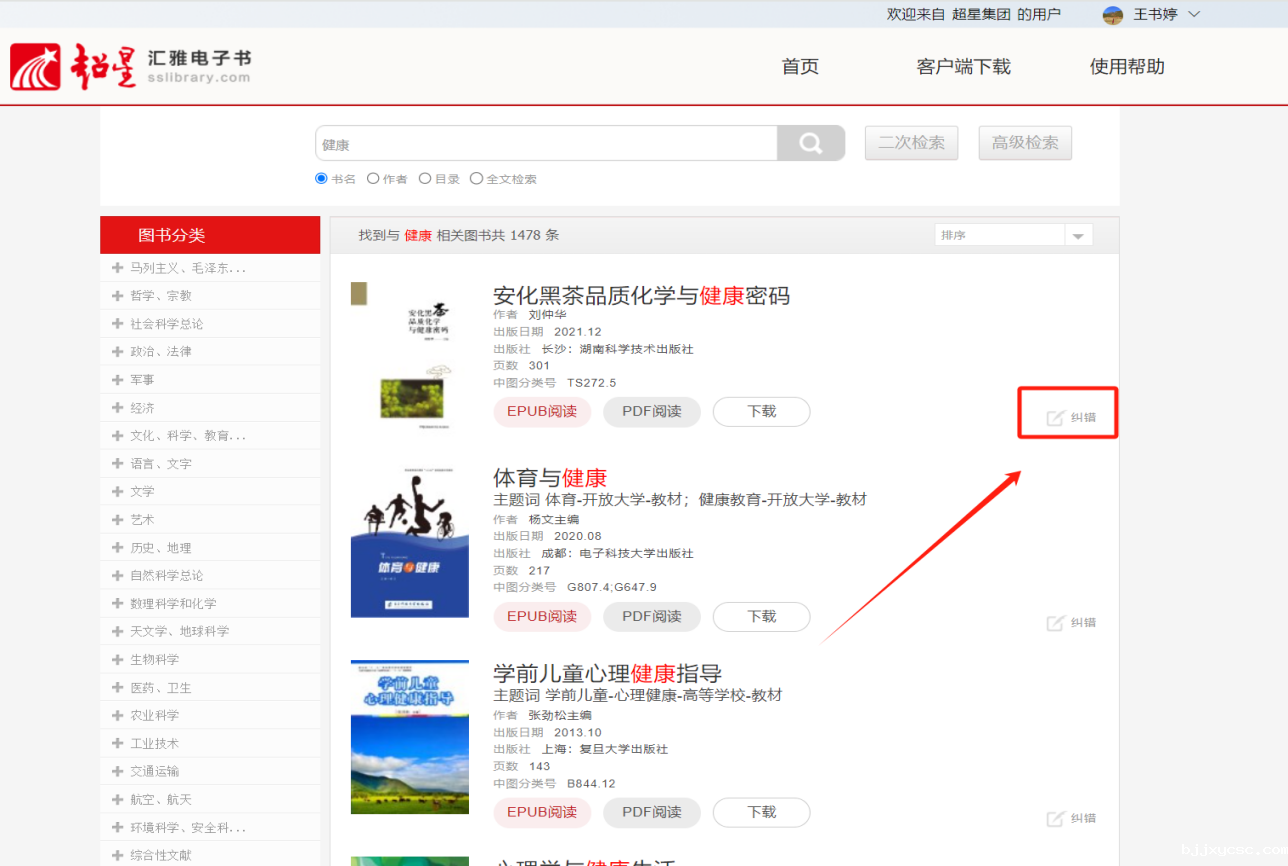Click plus icon beside 文学
The width and height of the screenshot is (1288, 866).
pyautogui.click(x=118, y=492)
